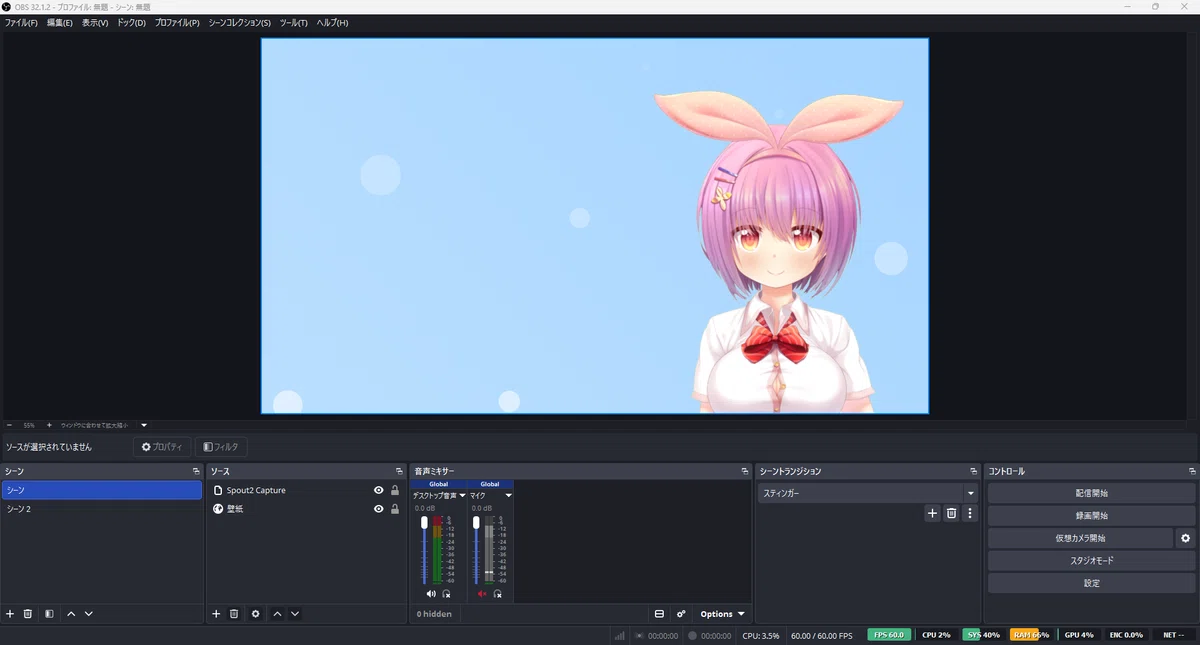
Task: Click 配信開始 to start streaming
Action: pyautogui.click(x=1091, y=493)
